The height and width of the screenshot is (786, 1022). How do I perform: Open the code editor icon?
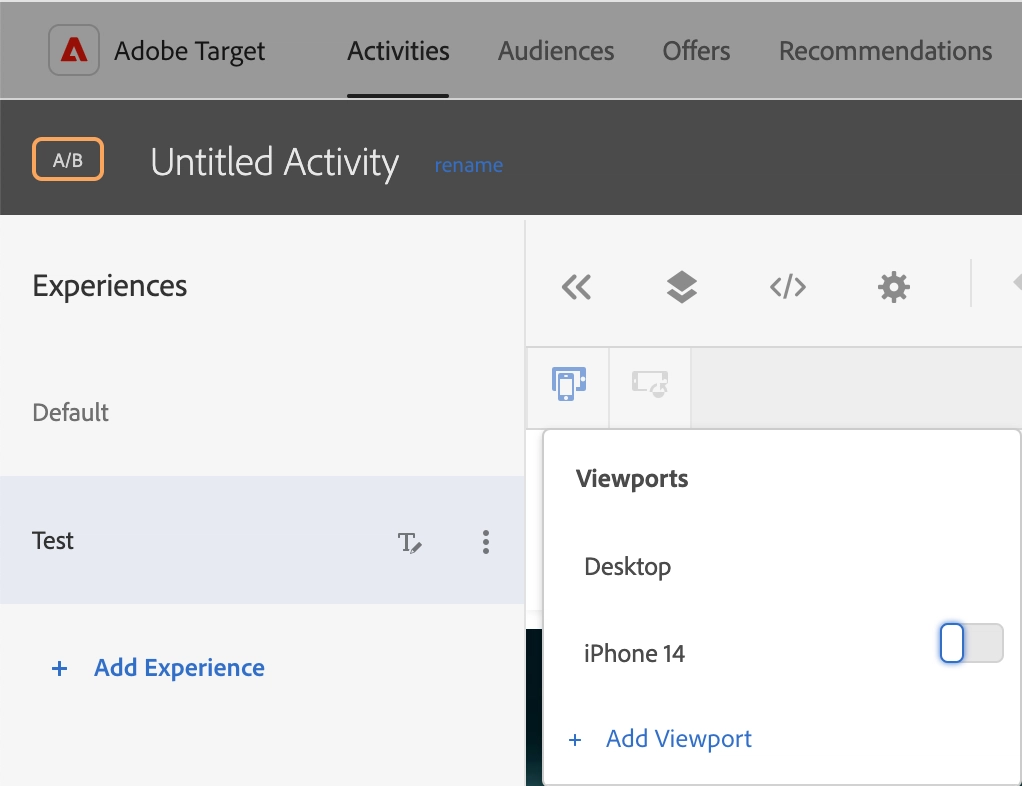[787, 287]
